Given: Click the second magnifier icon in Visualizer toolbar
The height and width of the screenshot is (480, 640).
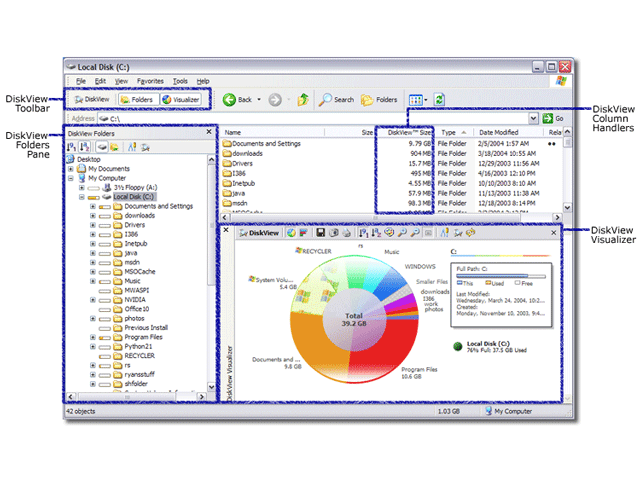Looking at the screenshot, I should pyautogui.click(x=415, y=233).
